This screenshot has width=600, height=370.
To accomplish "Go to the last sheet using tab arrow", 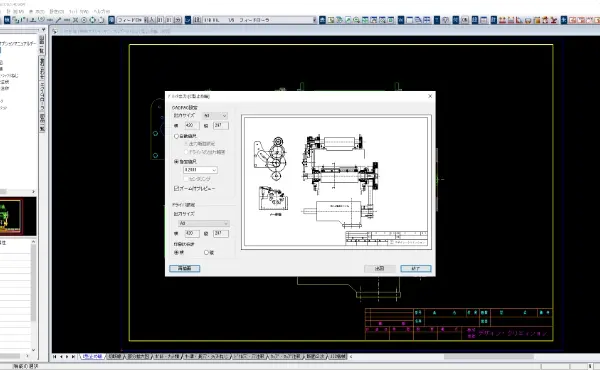I will click(x=73, y=357).
